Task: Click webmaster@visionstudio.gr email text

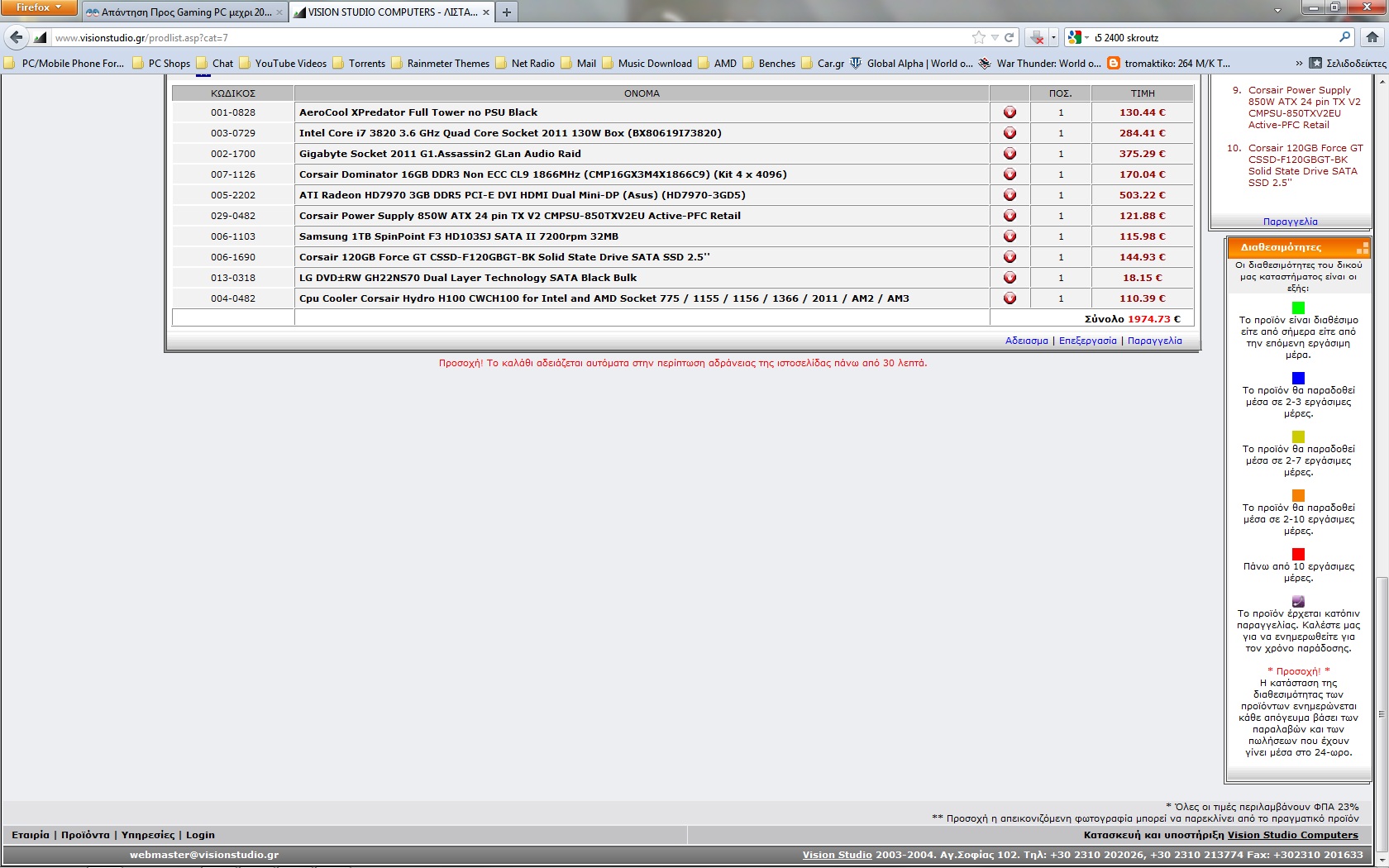Action: coord(204,855)
